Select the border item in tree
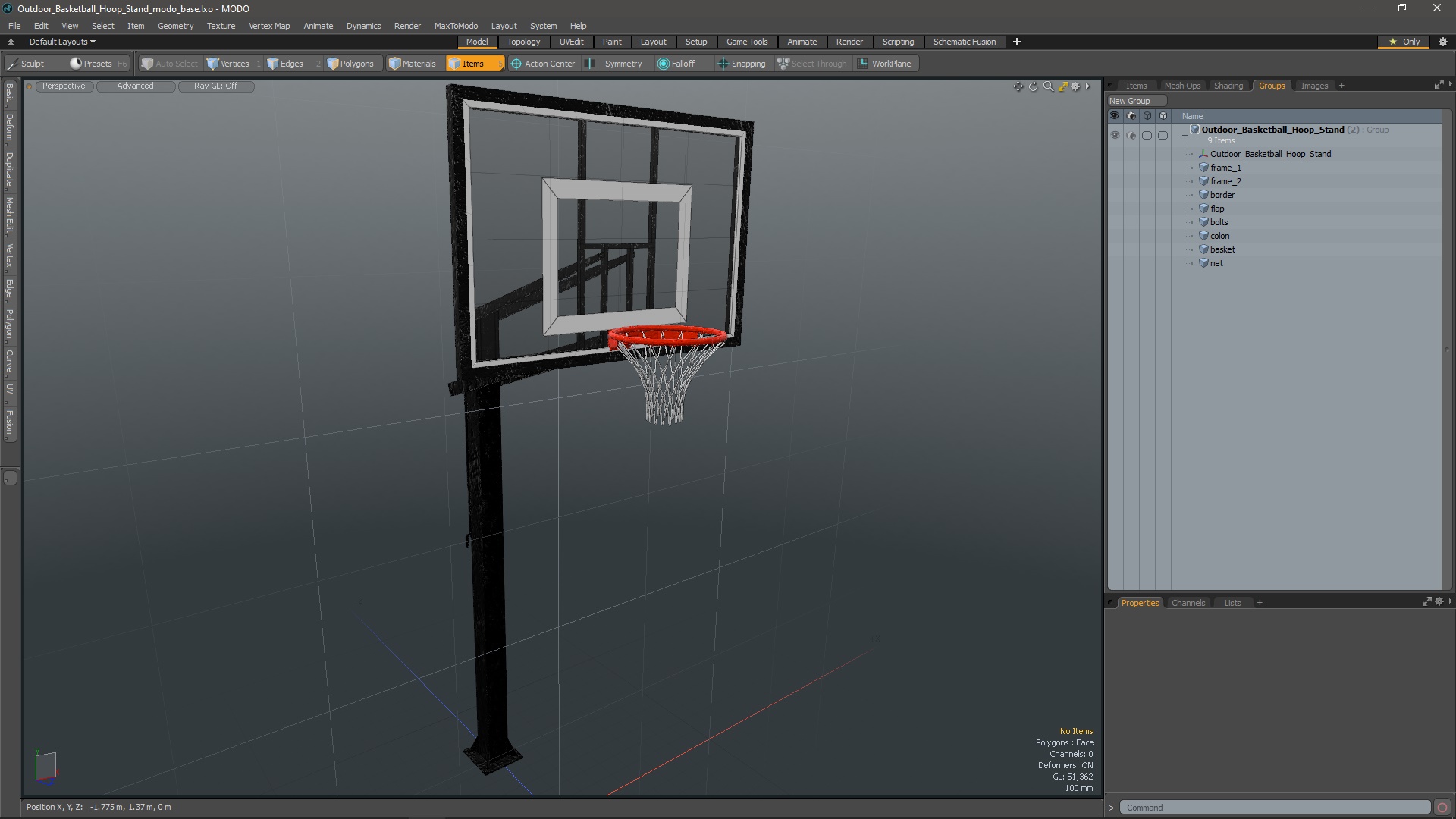The height and width of the screenshot is (819, 1456). click(1222, 195)
